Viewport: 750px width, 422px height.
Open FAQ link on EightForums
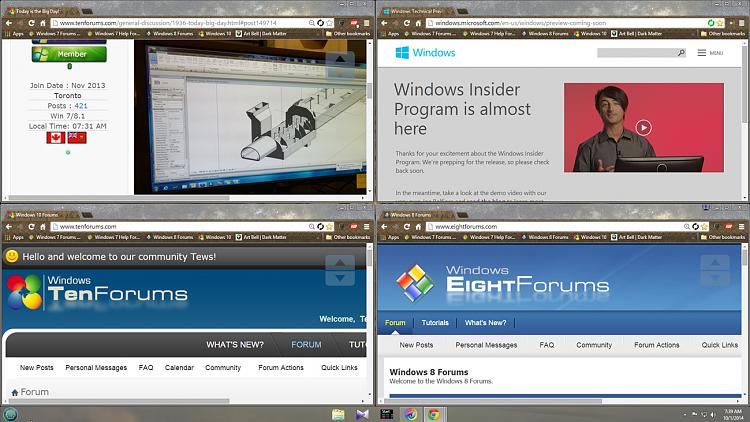click(x=547, y=345)
